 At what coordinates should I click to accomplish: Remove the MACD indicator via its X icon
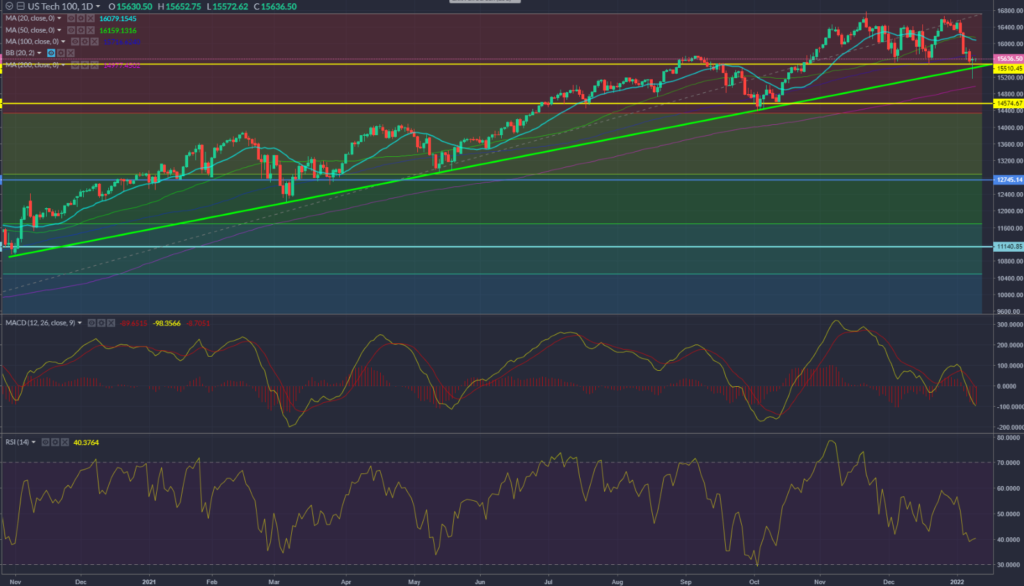click(111, 323)
